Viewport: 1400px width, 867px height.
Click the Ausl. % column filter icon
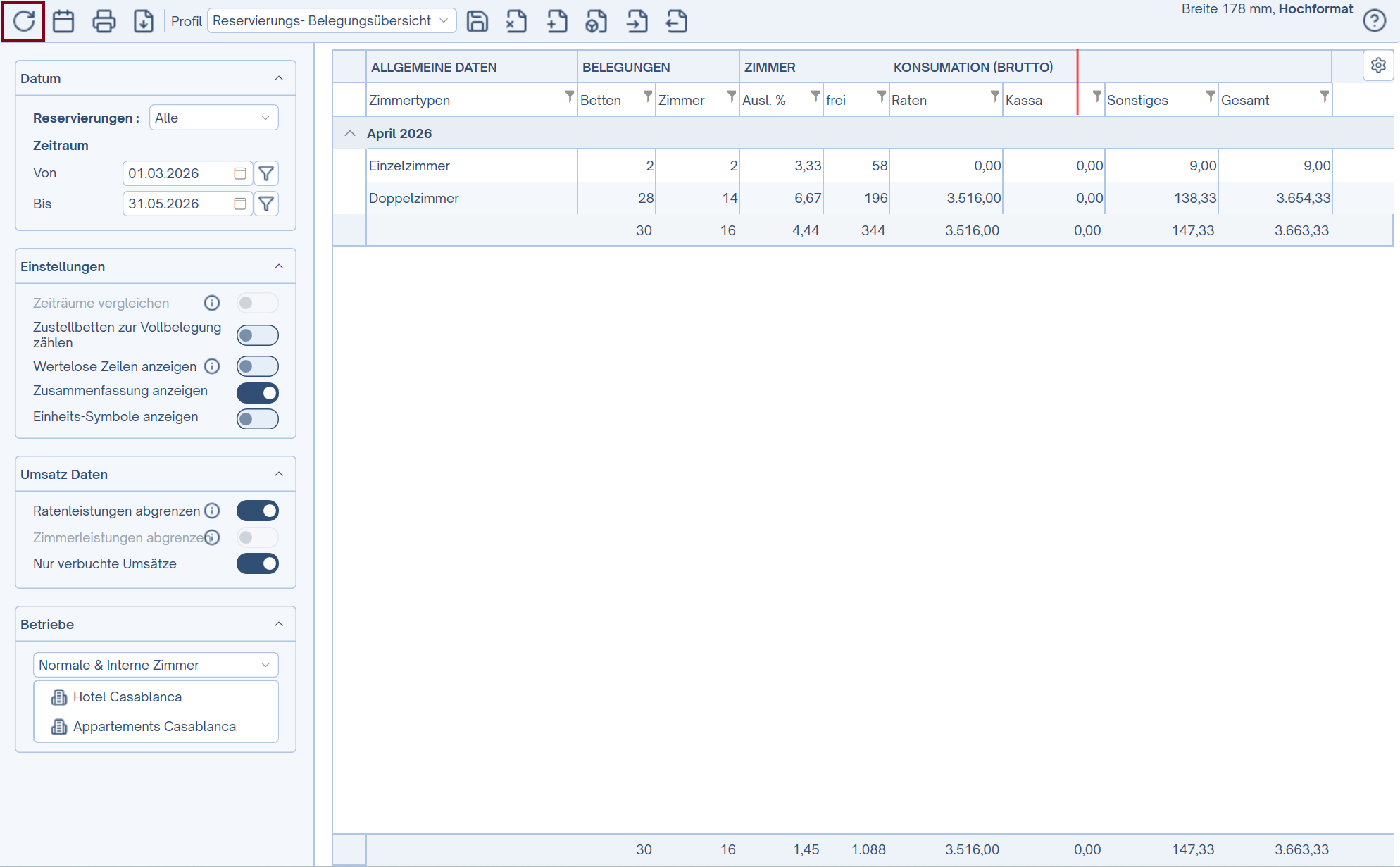click(815, 96)
